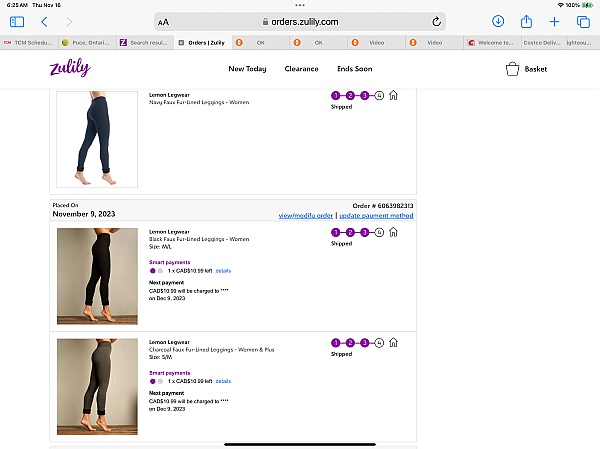Screen dimensions: 600x449
Task: Switch to the Costco Delivery tab
Action: coord(542,42)
